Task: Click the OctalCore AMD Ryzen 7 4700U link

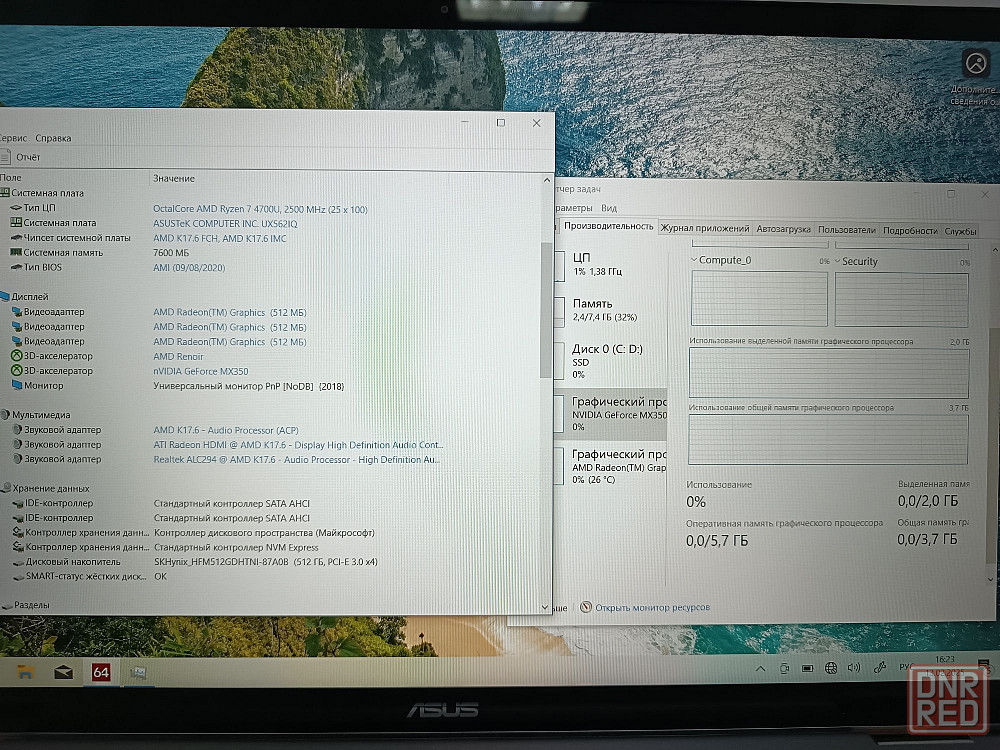Action: (260, 209)
